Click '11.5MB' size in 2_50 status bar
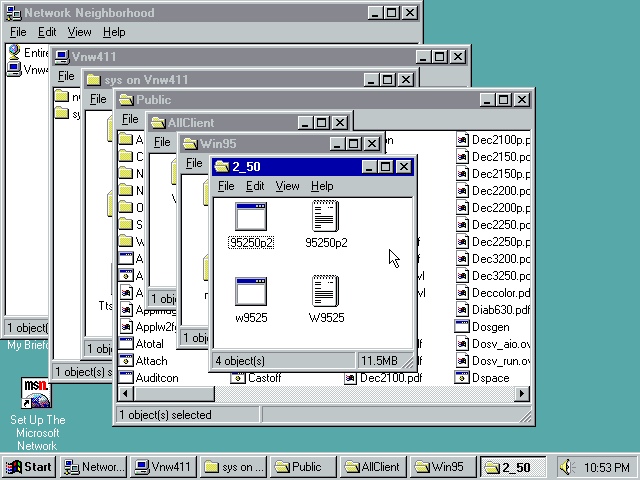 (379, 361)
